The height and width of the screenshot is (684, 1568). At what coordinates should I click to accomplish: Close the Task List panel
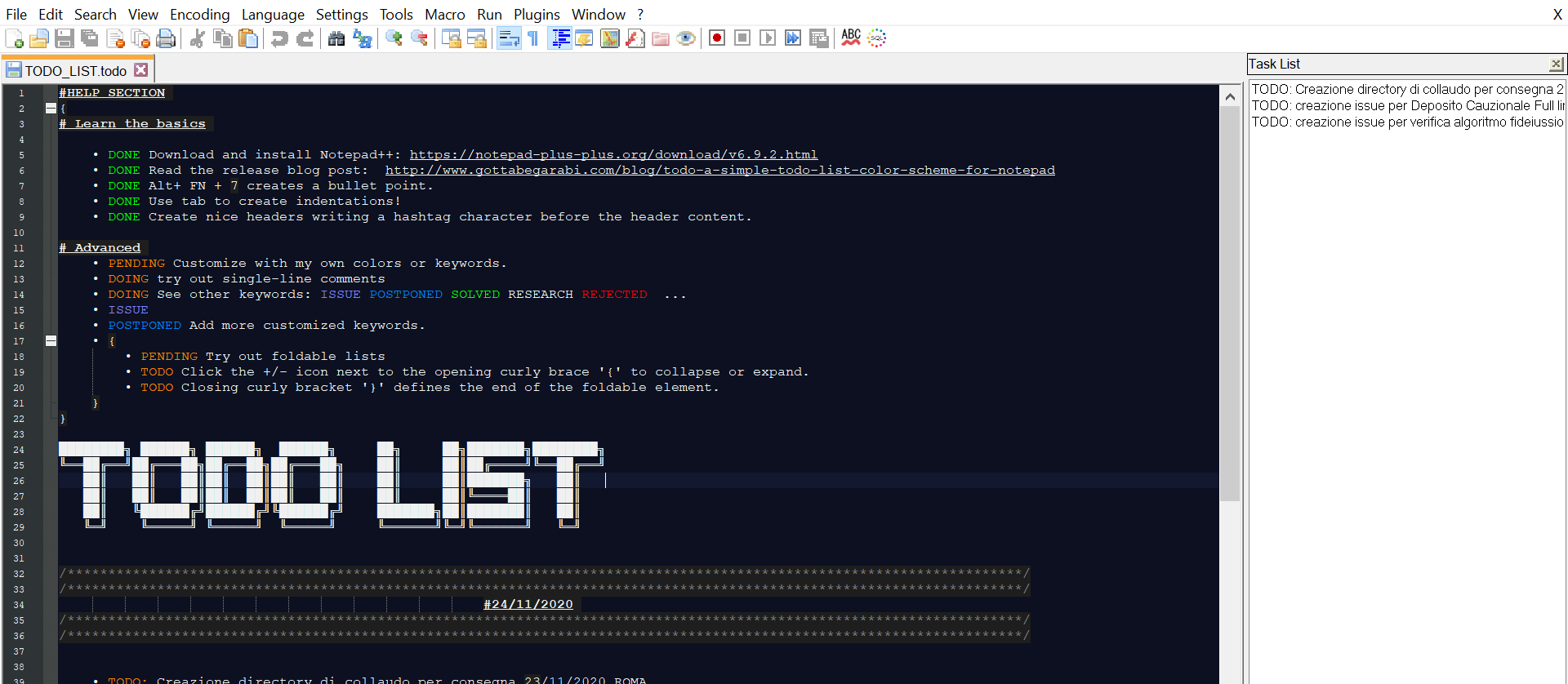1556,64
